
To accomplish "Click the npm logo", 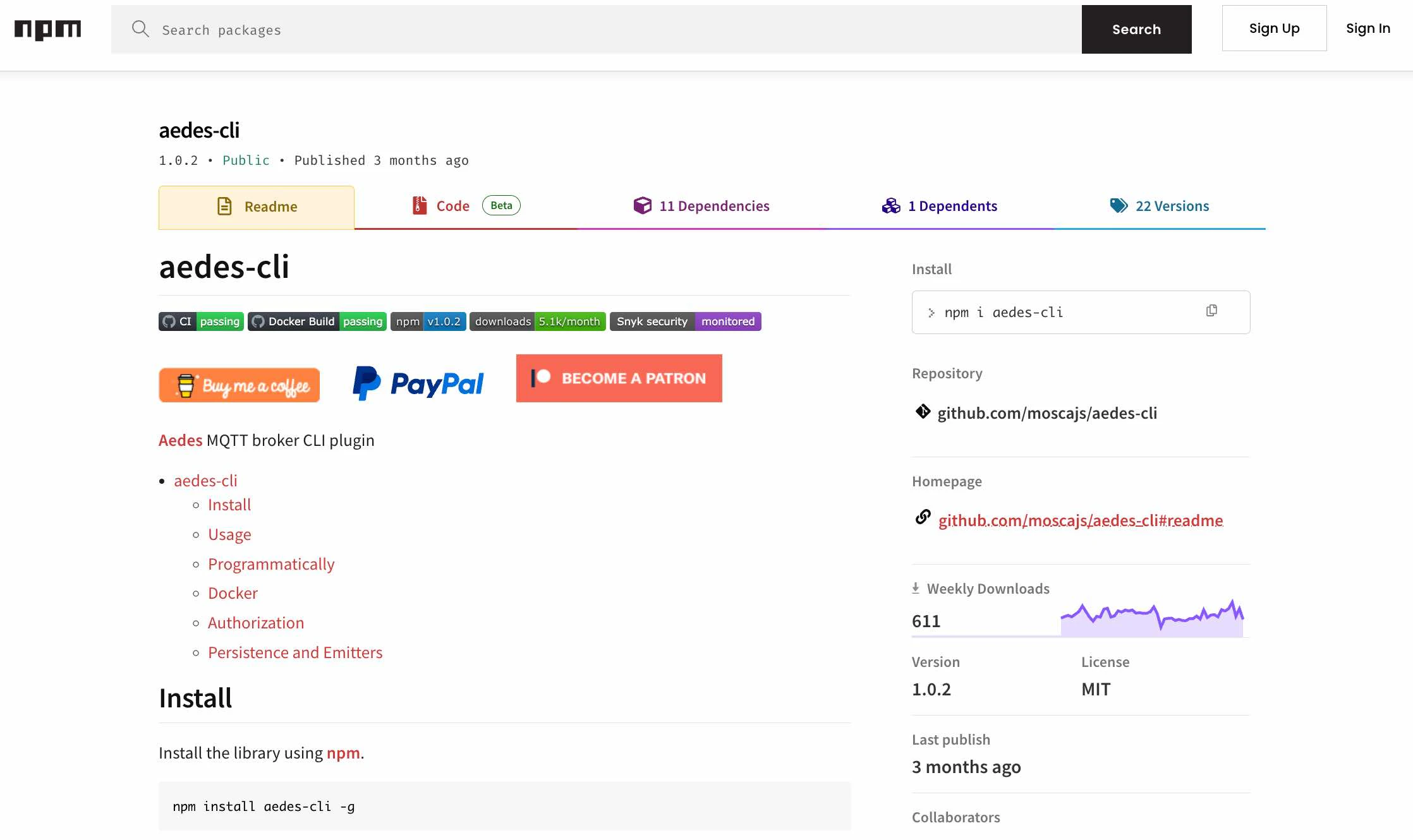I will pos(47,30).
